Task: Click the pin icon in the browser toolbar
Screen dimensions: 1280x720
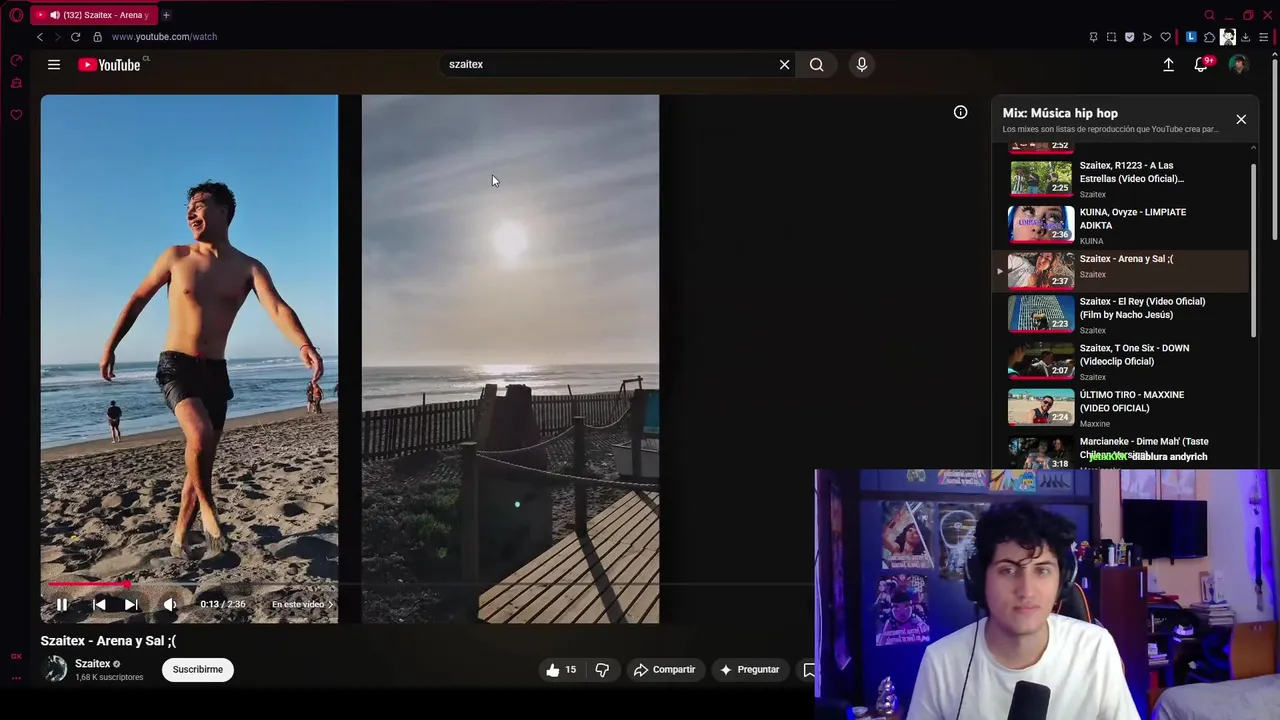Action: coord(1093,37)
